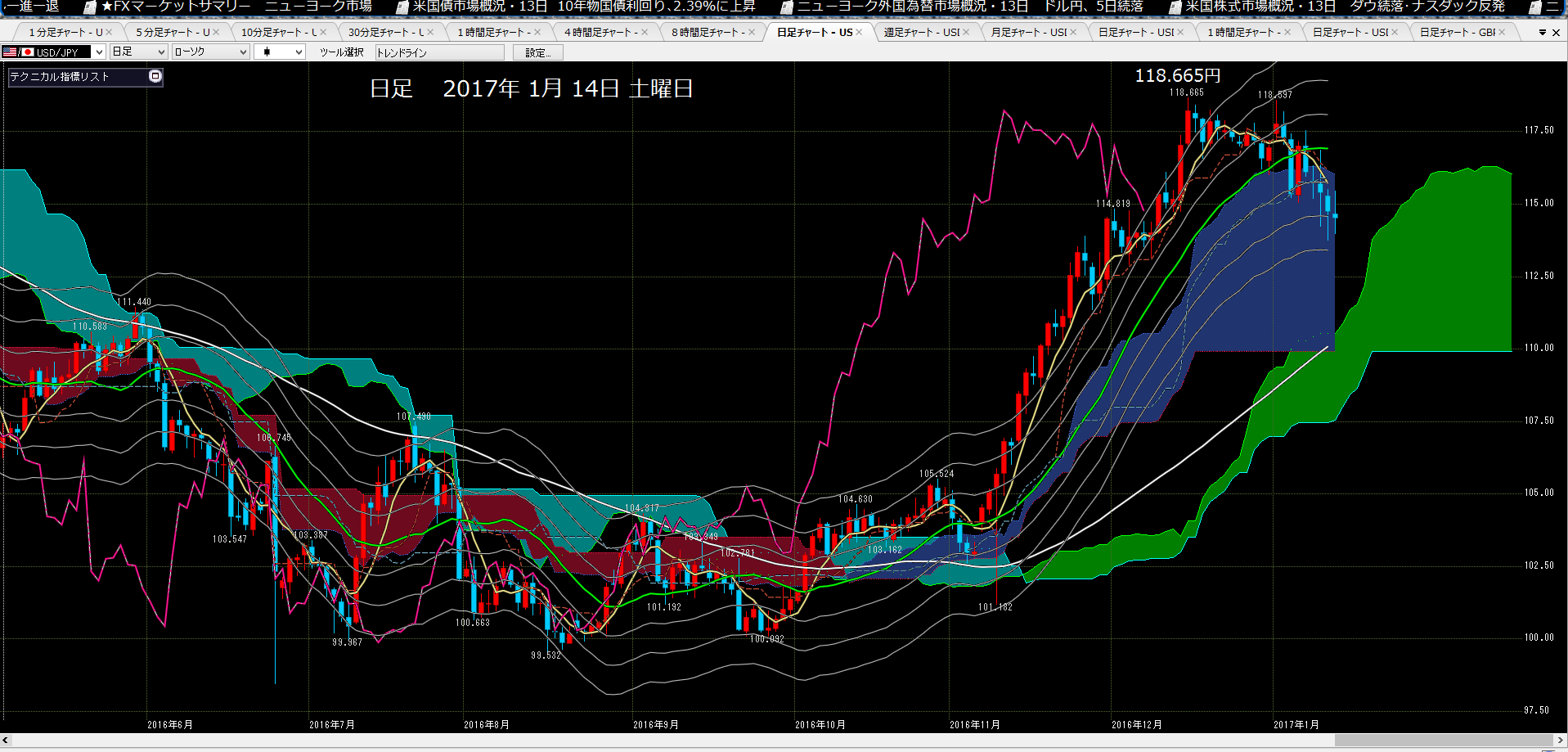Switch to the 週足チャート tab
Image resolution: width=1568 pixels, height=752 pixels.
click(x=922, y=33)
